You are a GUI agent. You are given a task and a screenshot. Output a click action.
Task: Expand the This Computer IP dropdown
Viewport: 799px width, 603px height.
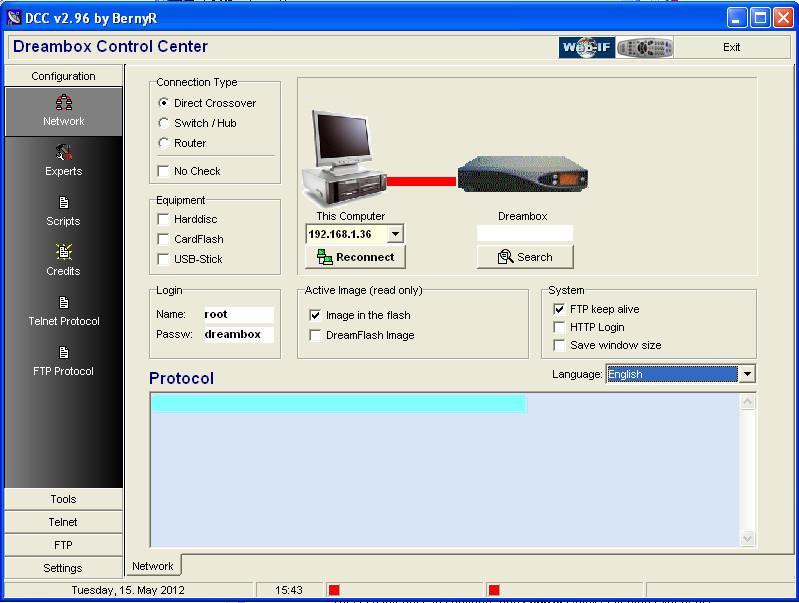(395, 234)
